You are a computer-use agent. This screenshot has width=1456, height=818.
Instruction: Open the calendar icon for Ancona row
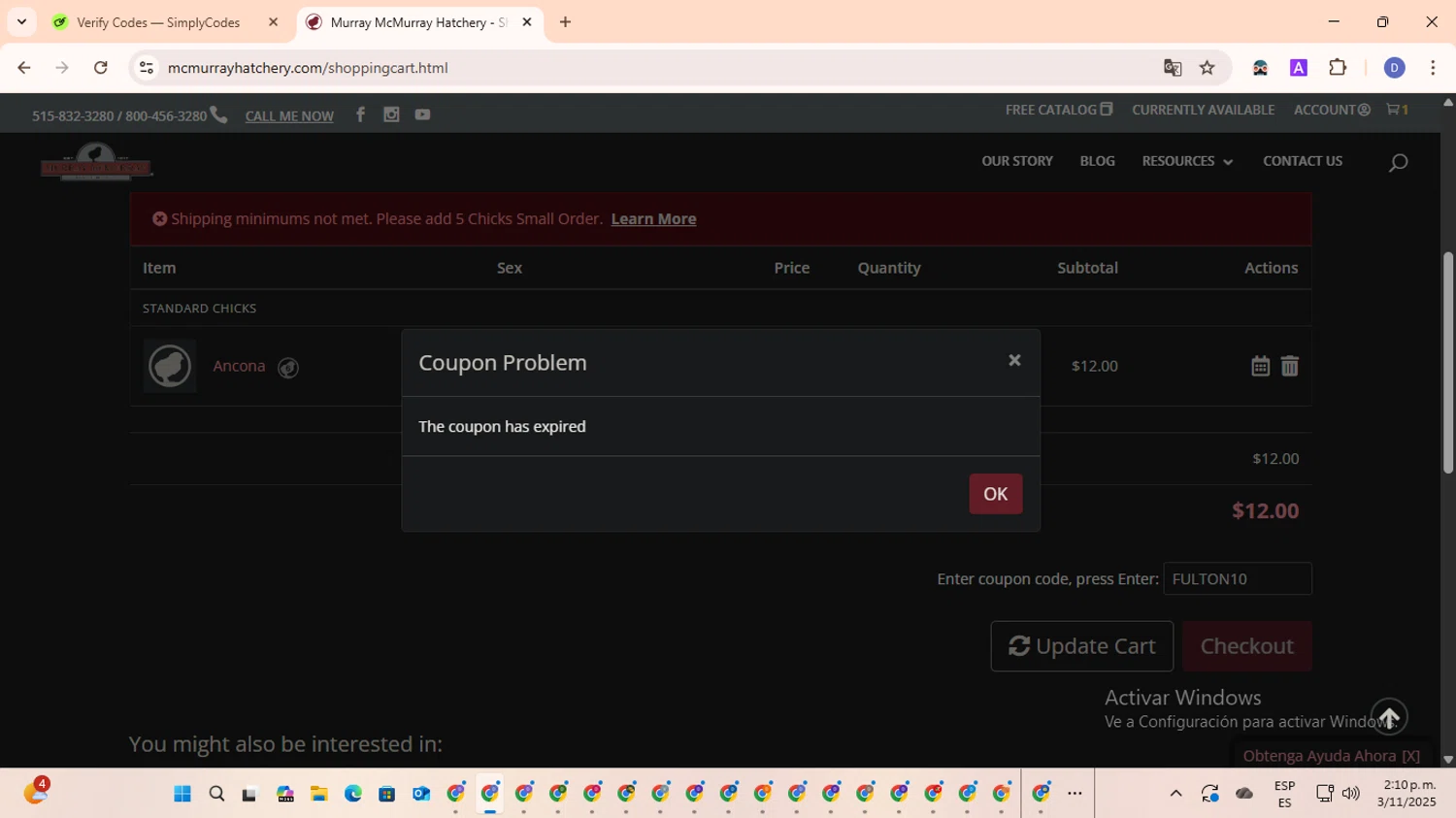coord(1260,366)
